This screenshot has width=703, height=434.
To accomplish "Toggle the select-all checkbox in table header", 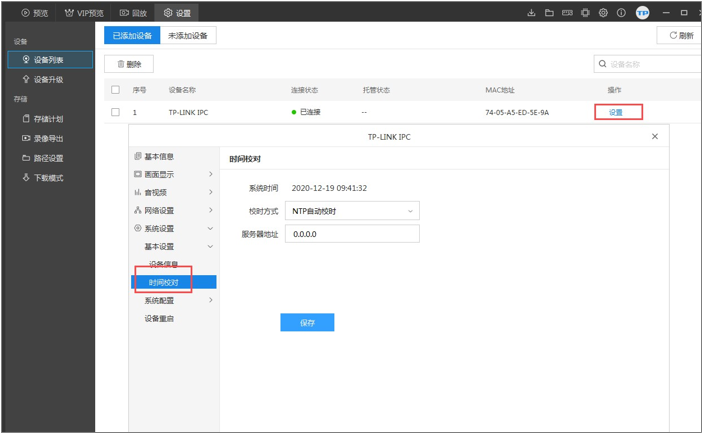I will (115, 90).
